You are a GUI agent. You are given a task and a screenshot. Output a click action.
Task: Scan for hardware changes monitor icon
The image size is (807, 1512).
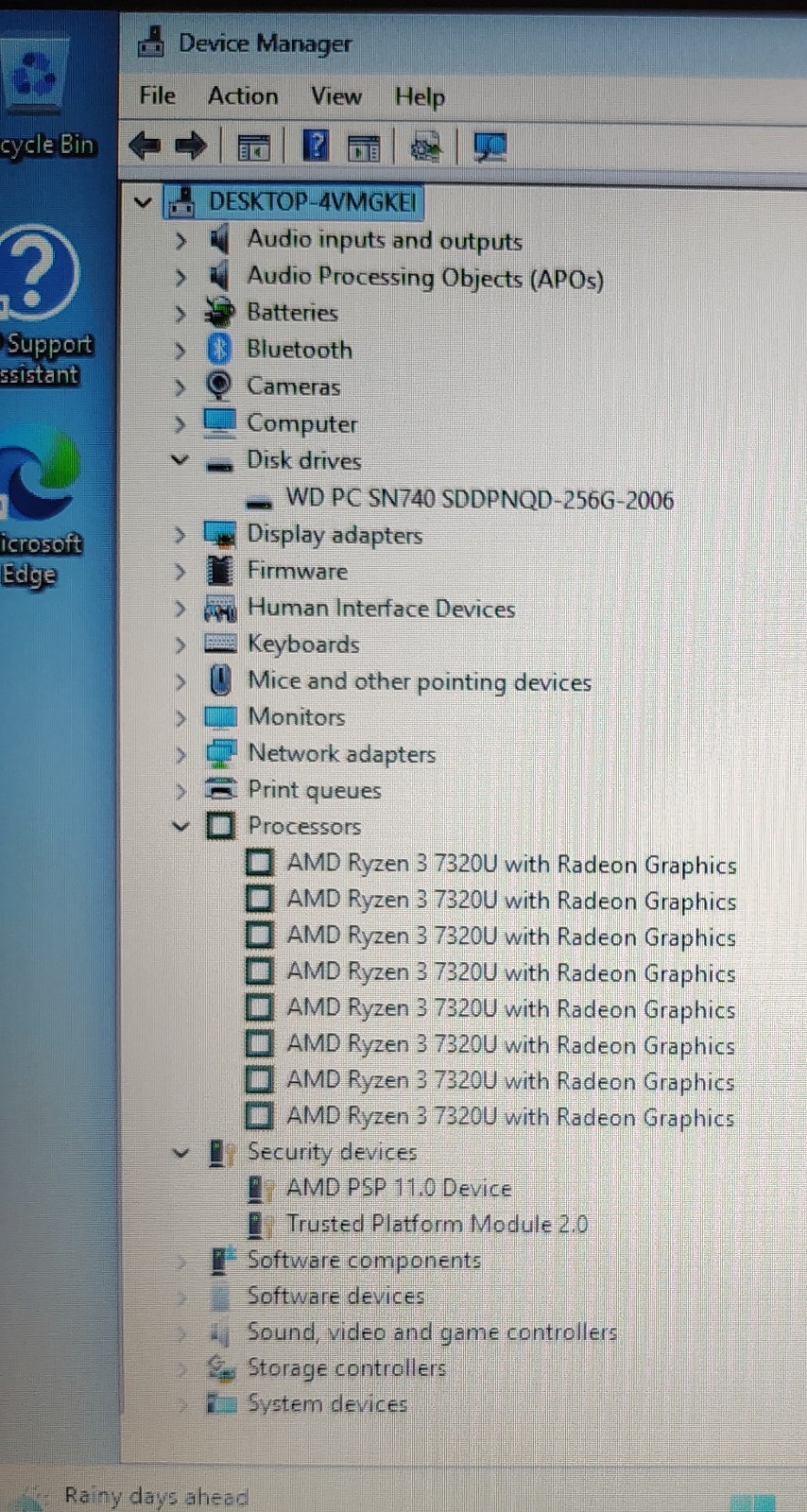click(x=489, y=147)
